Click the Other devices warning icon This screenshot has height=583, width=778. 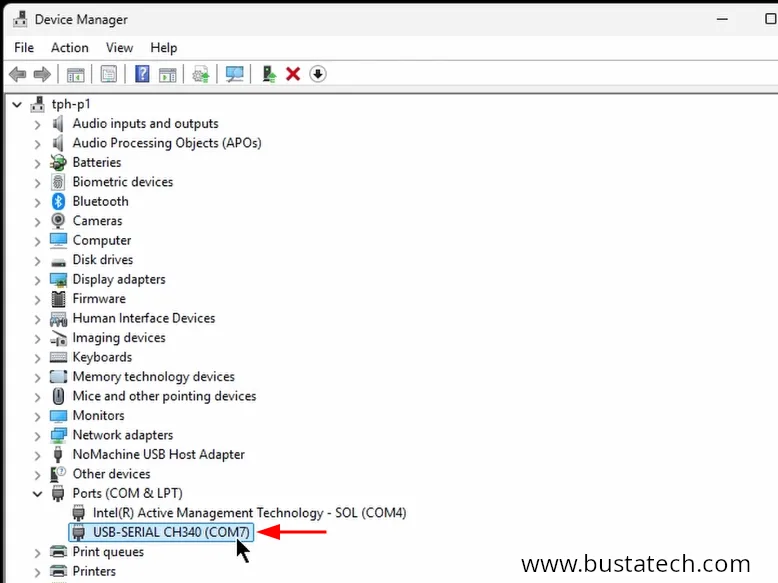tap(58, 474)
